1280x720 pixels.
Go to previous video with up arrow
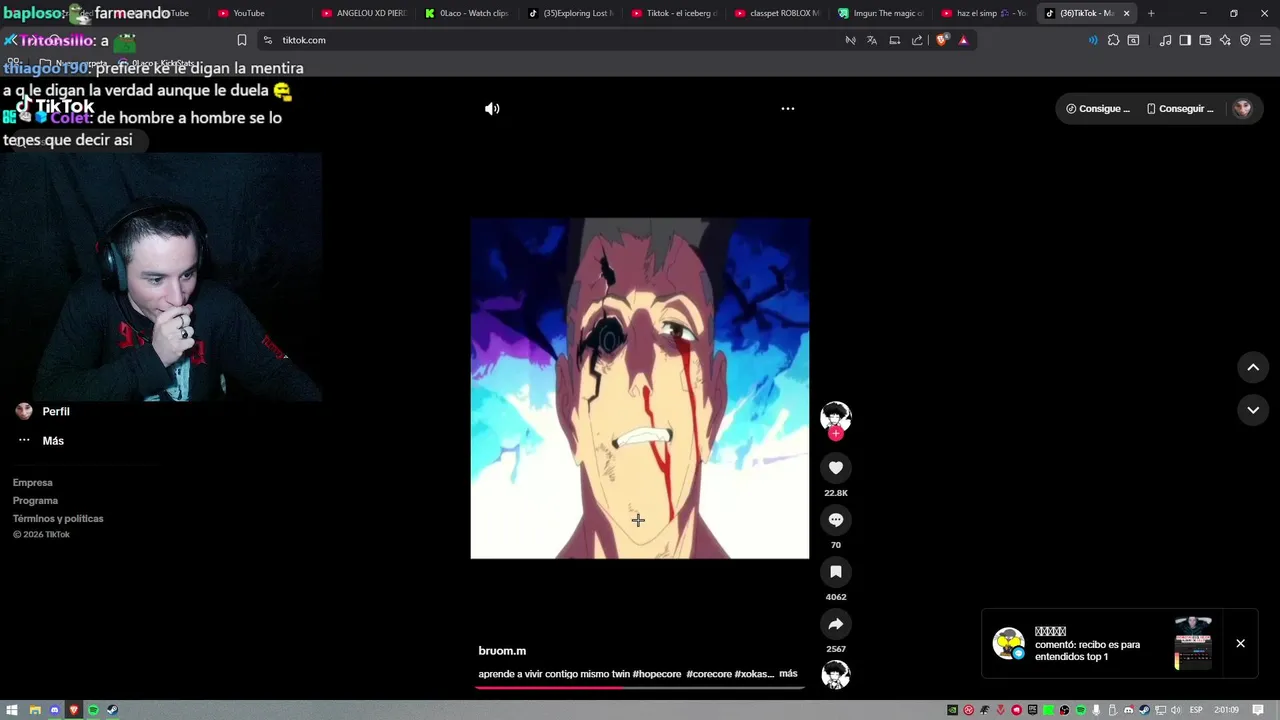(1253, 368)
